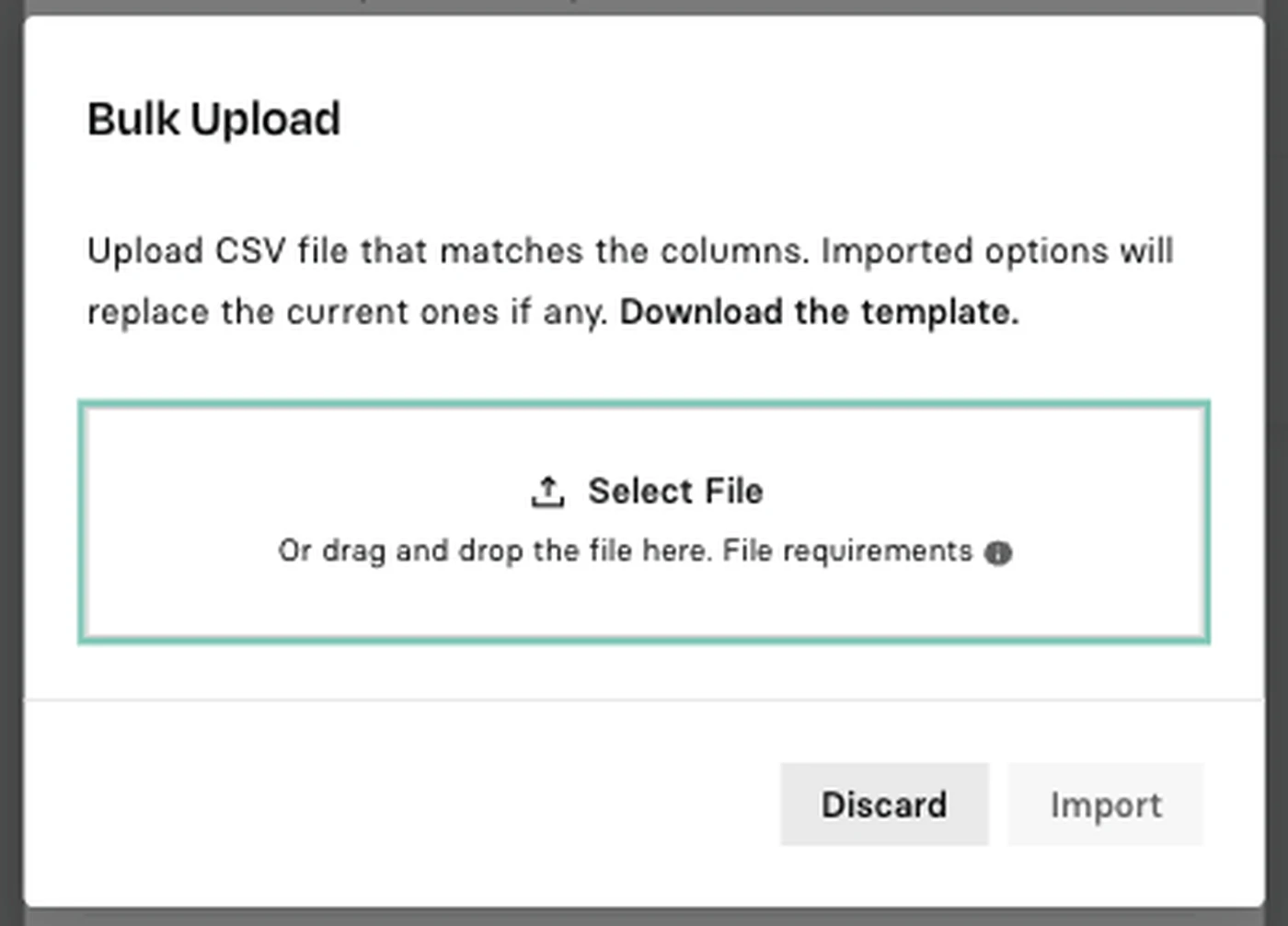The height and width of the screenshot is (926, 1288).
Task: Click the divider line above the Discard button
Action: pyautogui.click(x=644, y=700)
